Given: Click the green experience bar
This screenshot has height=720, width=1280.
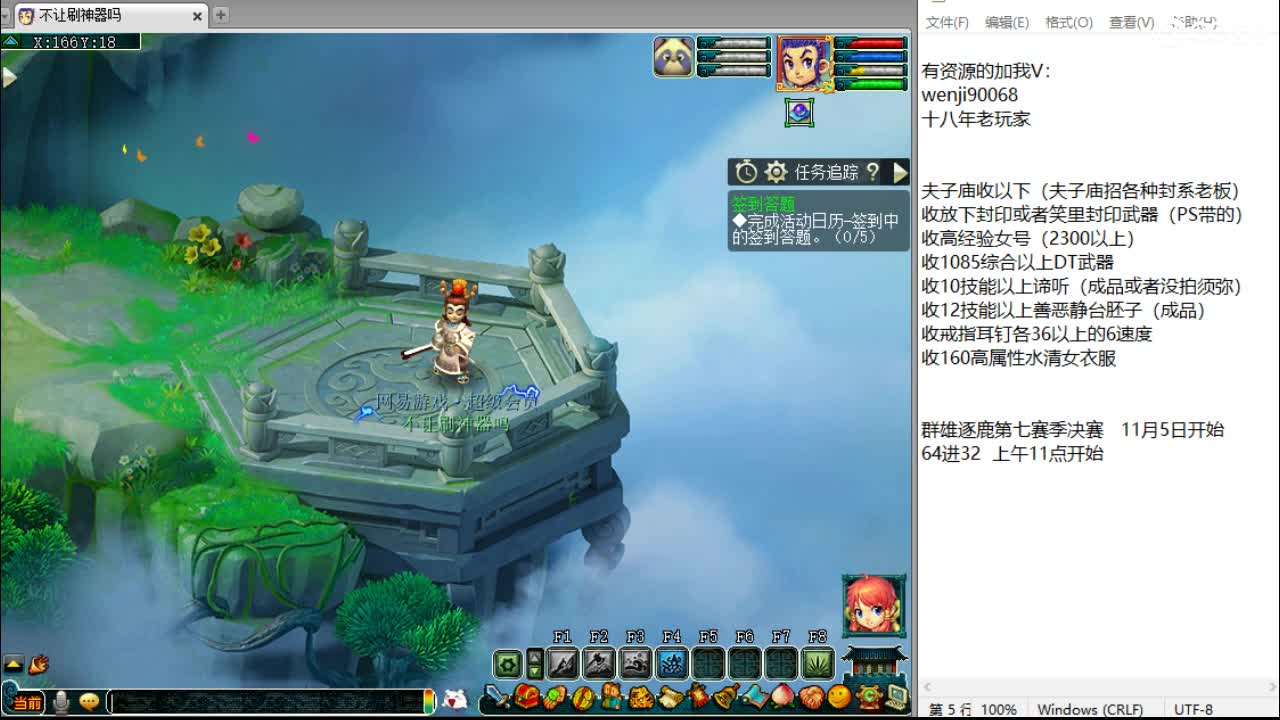Looking at the screenshot, I should (871, 84).
